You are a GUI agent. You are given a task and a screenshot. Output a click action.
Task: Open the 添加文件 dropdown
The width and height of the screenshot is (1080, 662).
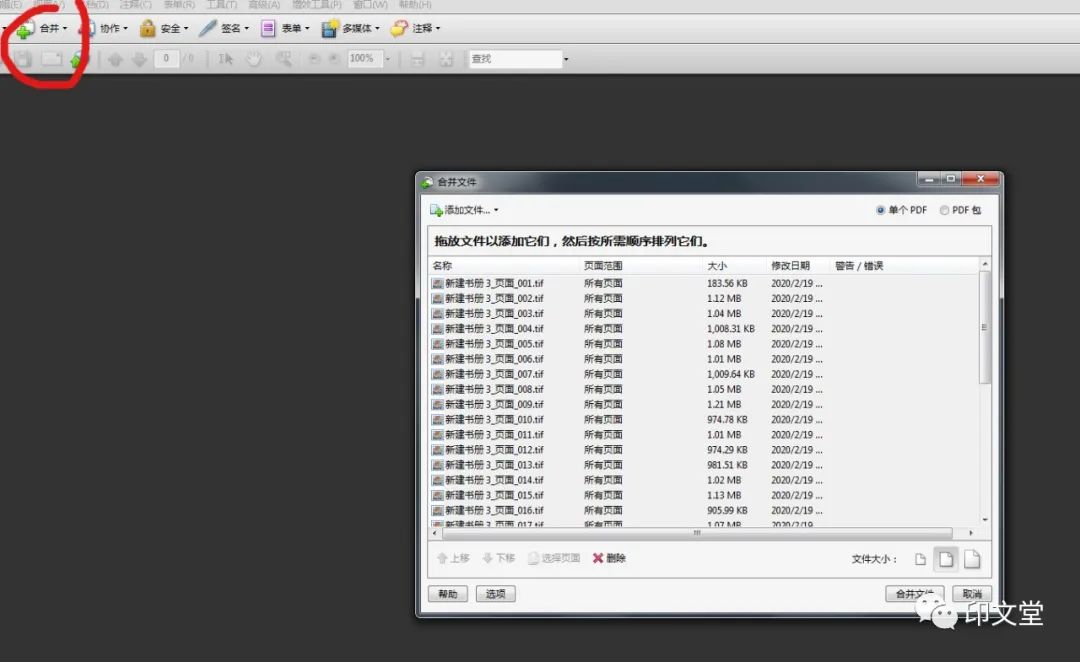click(464, 210)
